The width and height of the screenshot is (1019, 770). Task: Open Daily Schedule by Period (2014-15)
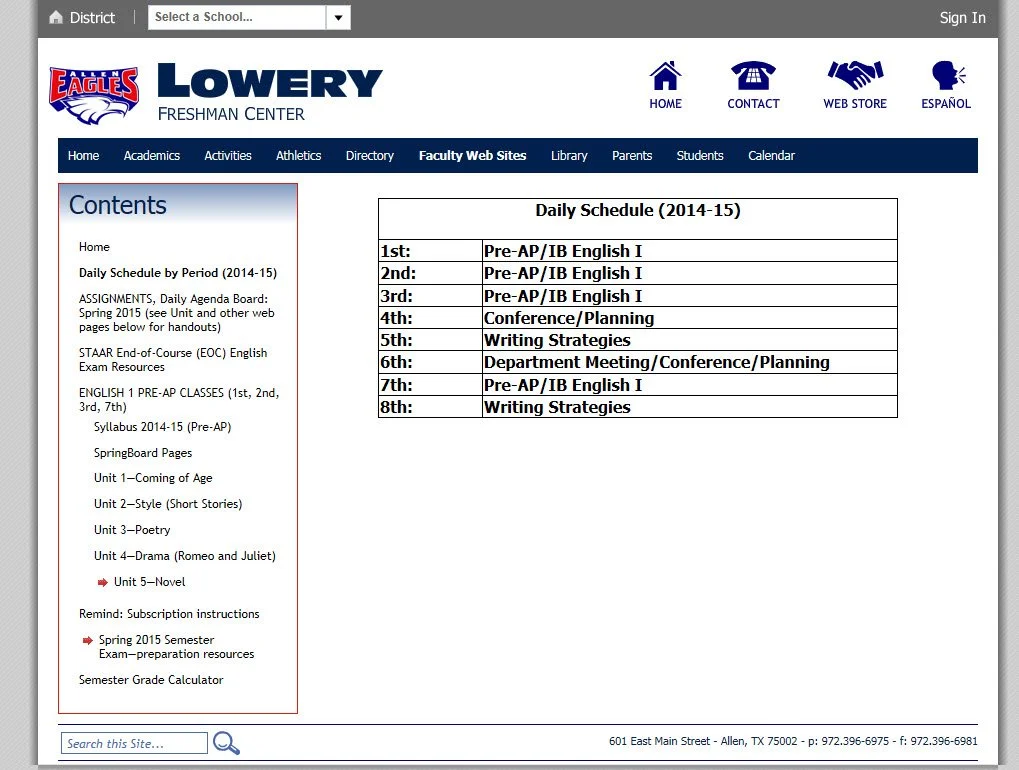(x=178, y=272)
